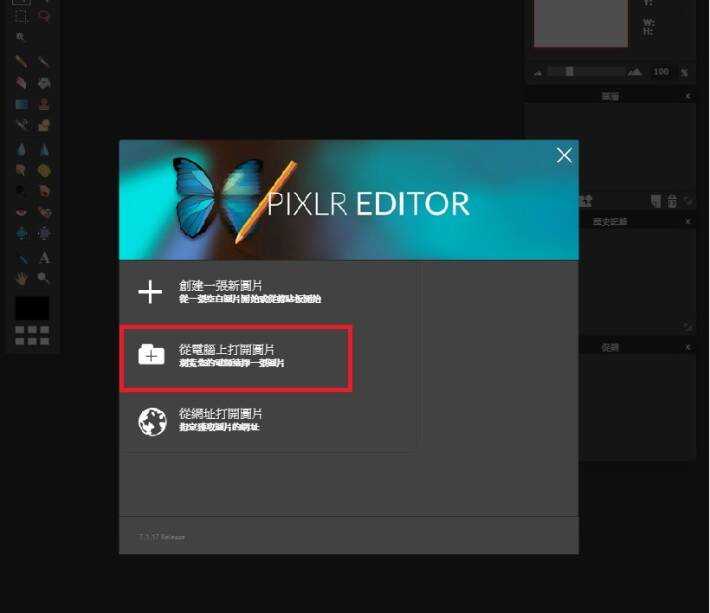This screenshot has height=613, width=710.
Task: Select the Marquee selection tool
Action: point(21,17)
